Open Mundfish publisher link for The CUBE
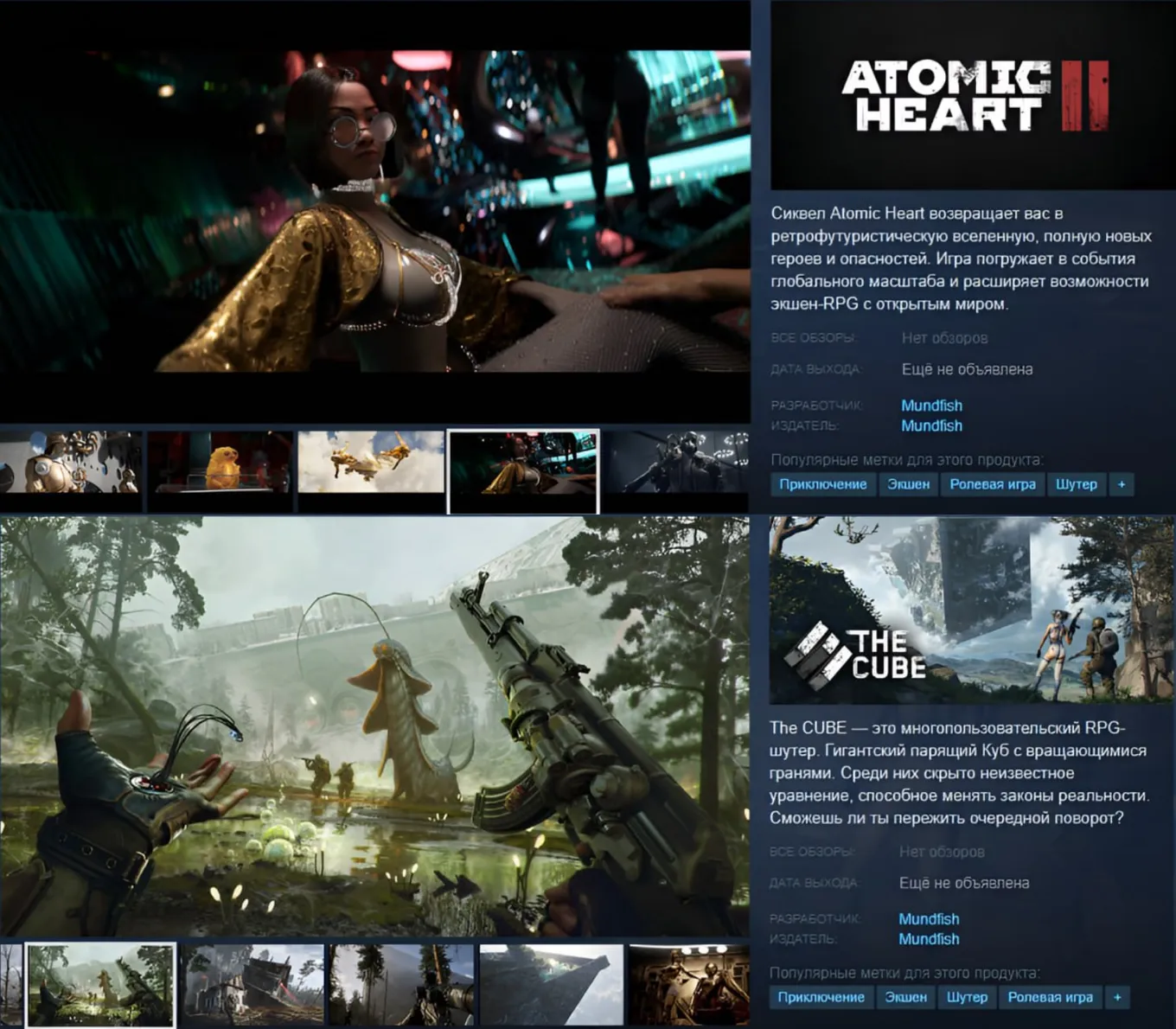Image resolution: width=1176 pixels, height=1029 pixels. pos(929,939)
